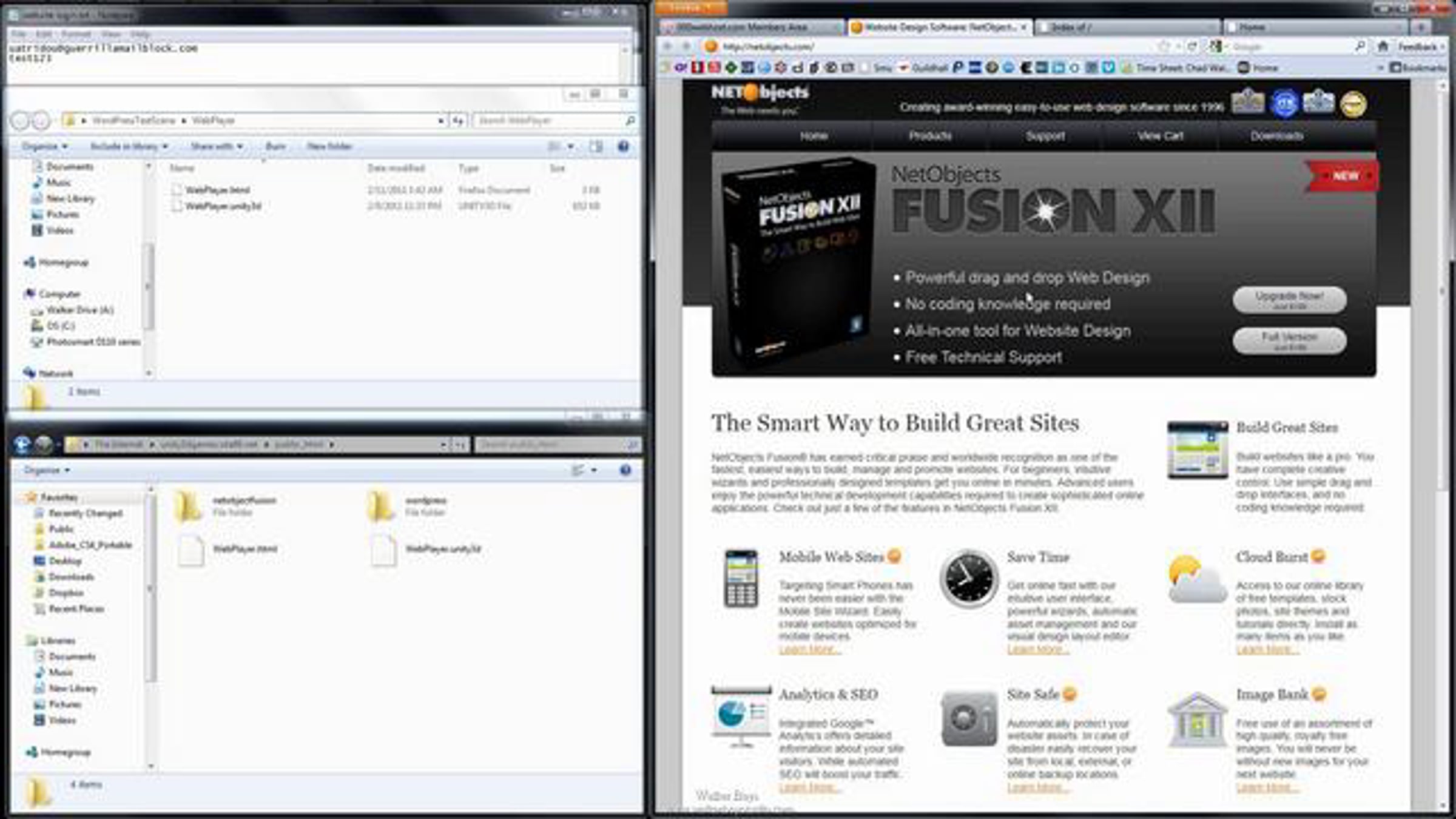This screenshot has height=819, width=1456.
Task: Open Organize dropdown in public_html Explorer window
Action: [x=47, y=470]
